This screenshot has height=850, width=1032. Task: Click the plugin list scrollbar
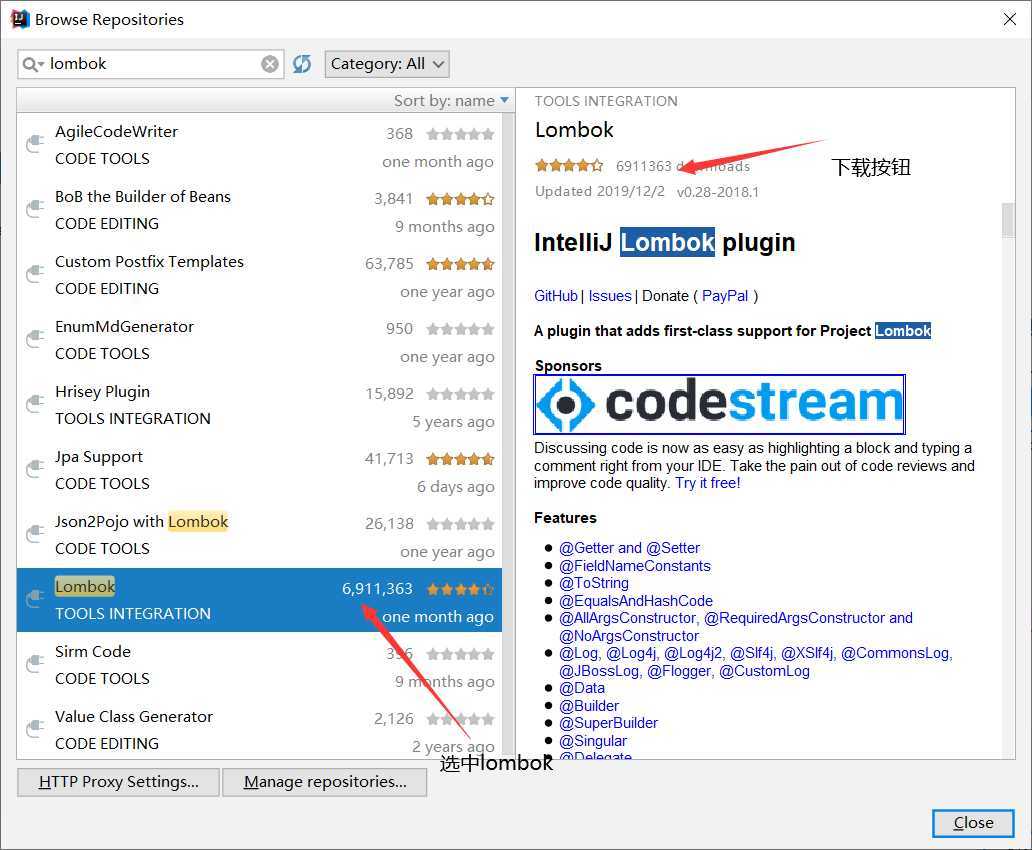click(x=508, y=435)
